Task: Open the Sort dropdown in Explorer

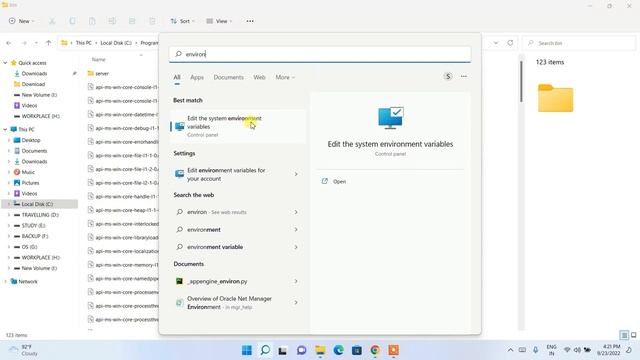Action: click(x=182, y=21)
